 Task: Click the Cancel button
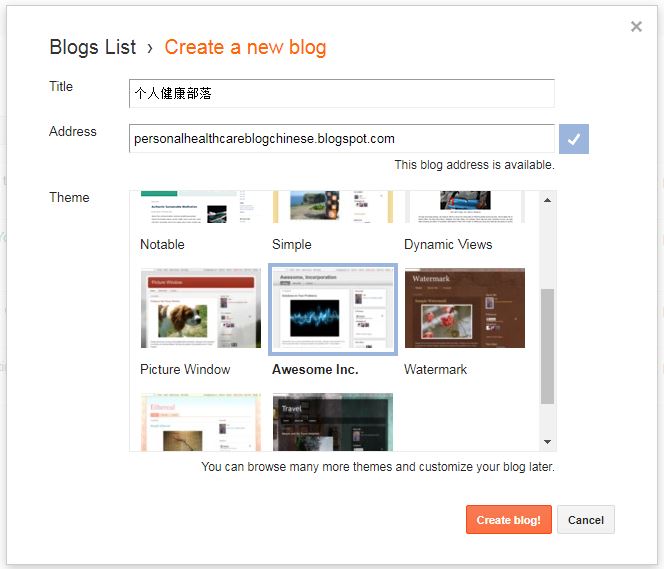pyautogui.click(x=586, y=519)
